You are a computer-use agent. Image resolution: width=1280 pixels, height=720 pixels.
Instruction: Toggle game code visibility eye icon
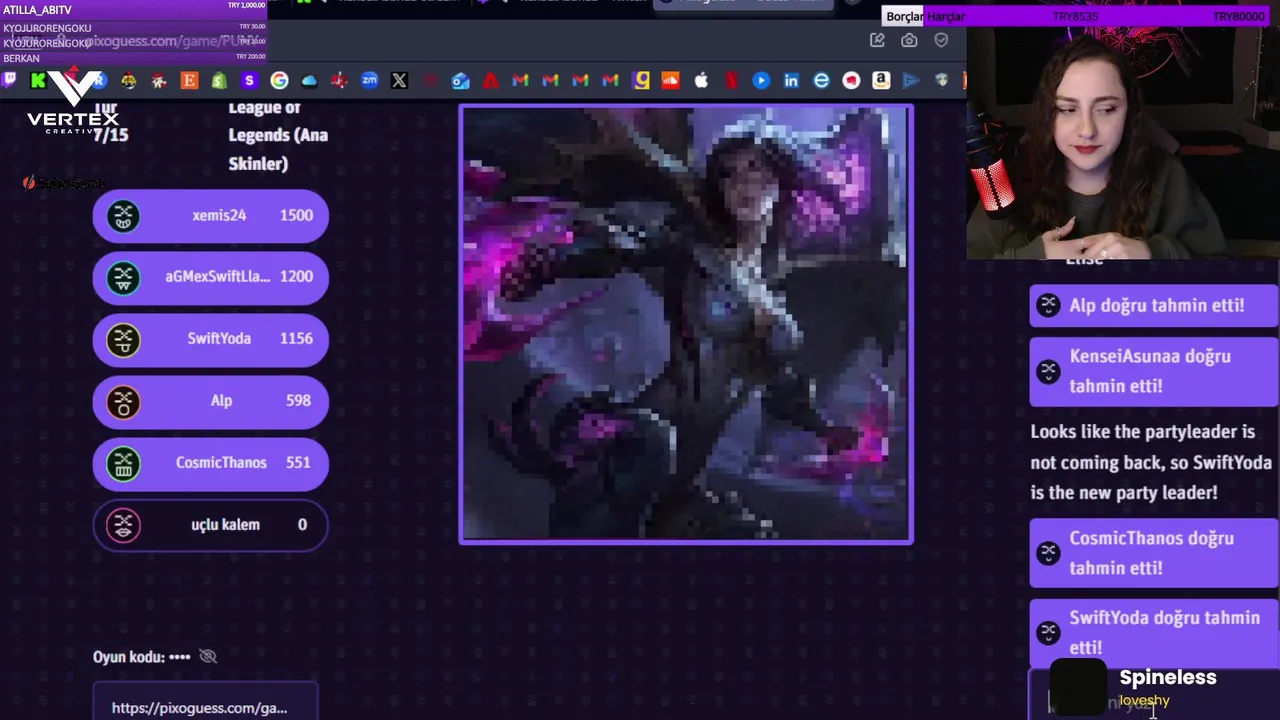point(208,656)
